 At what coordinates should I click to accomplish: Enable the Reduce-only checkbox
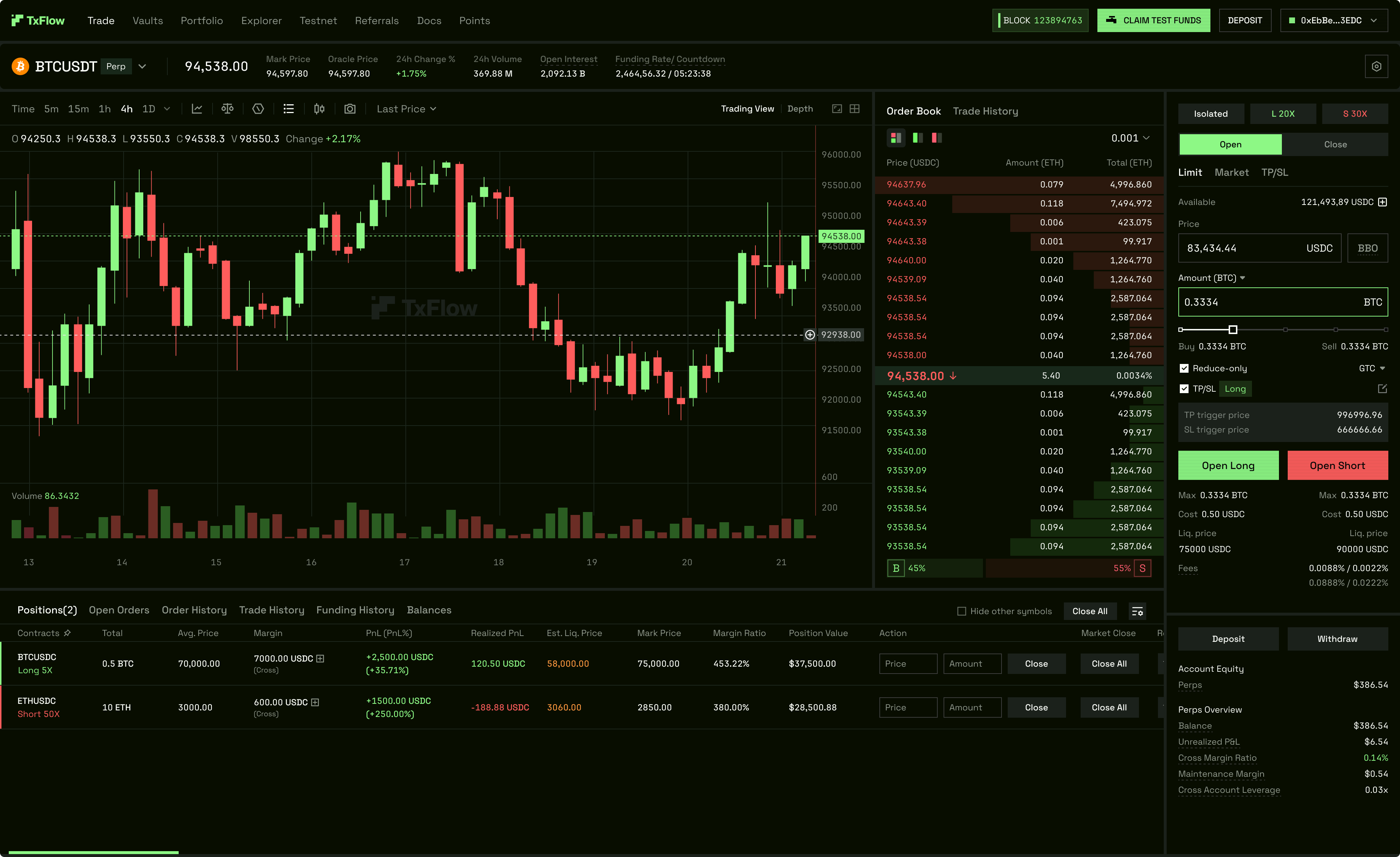[x=1185, y=368]
